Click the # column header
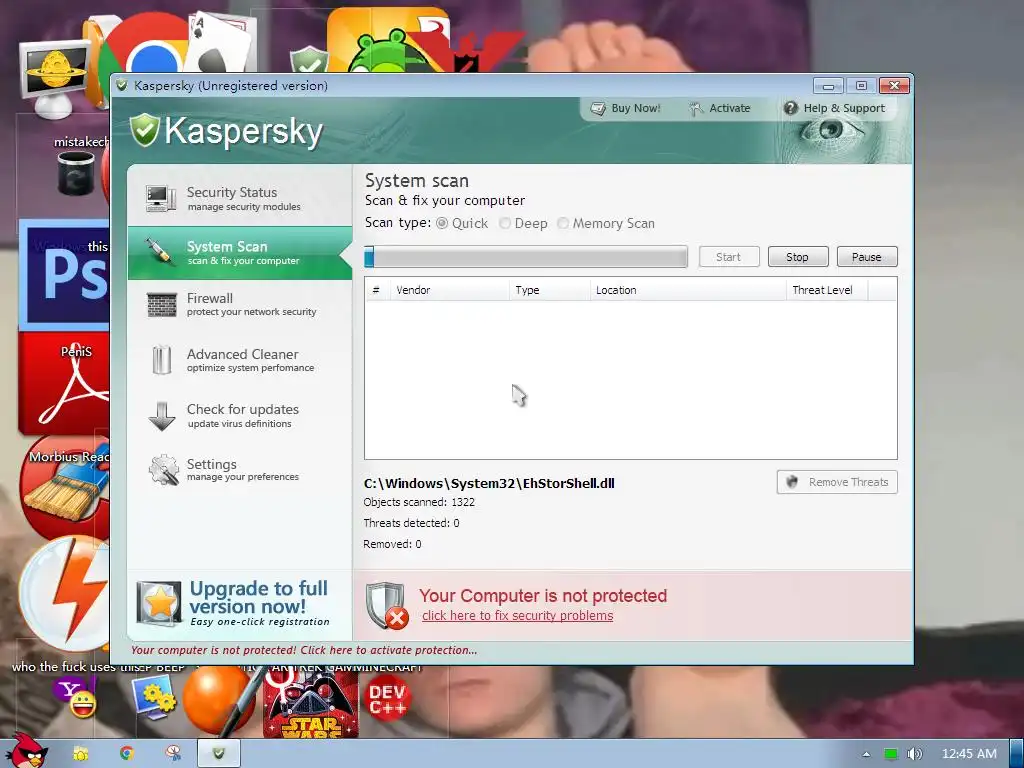Screen dimensions: 1024x768 coord(377,290)
